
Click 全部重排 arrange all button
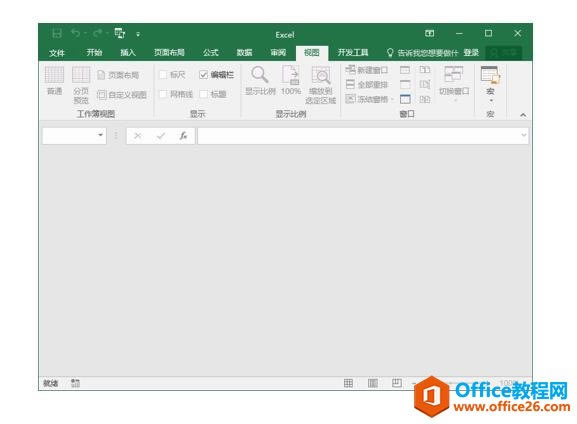point(367,85)
